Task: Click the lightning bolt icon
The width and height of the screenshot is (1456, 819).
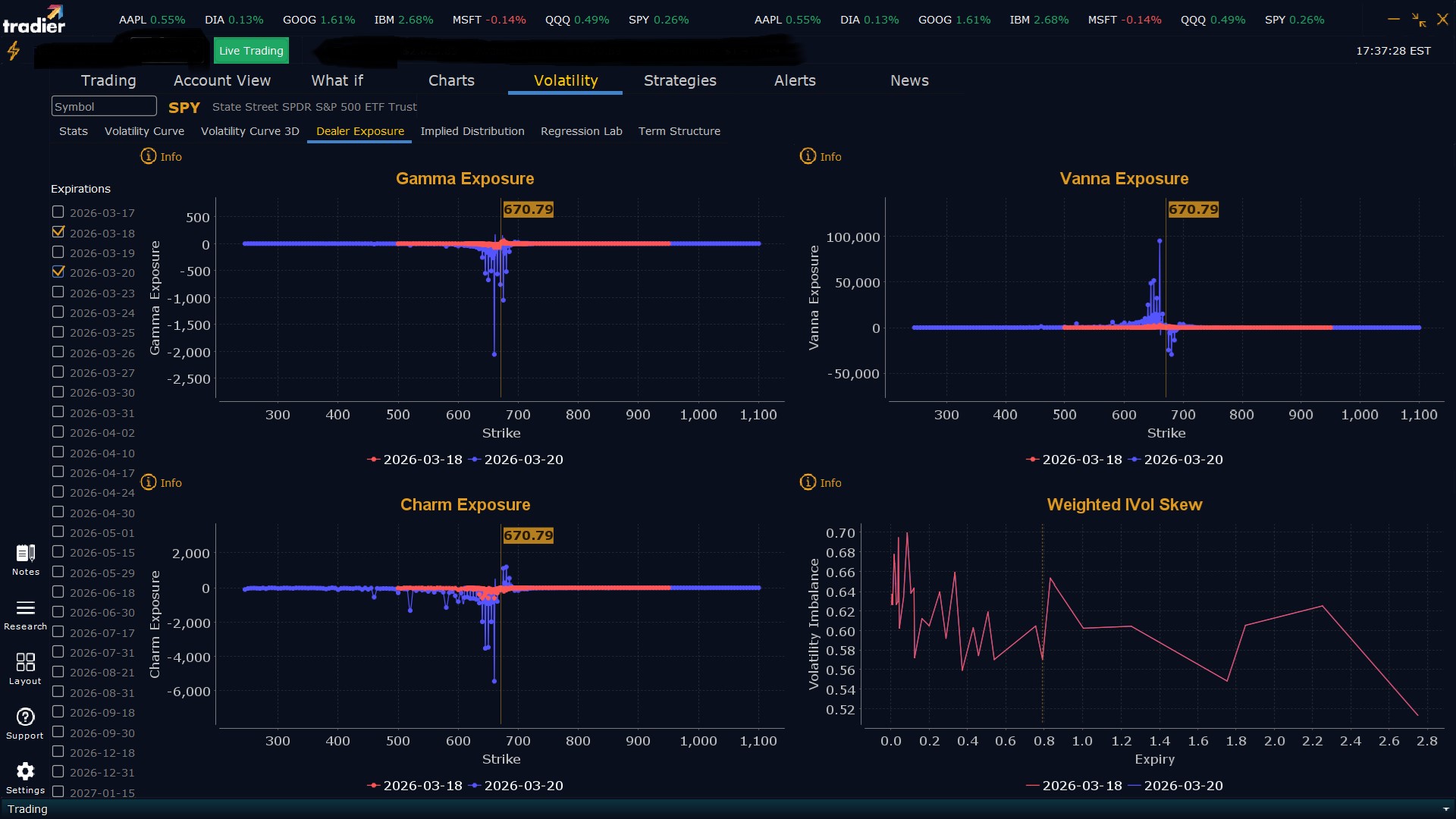Action: coord(14,51)
